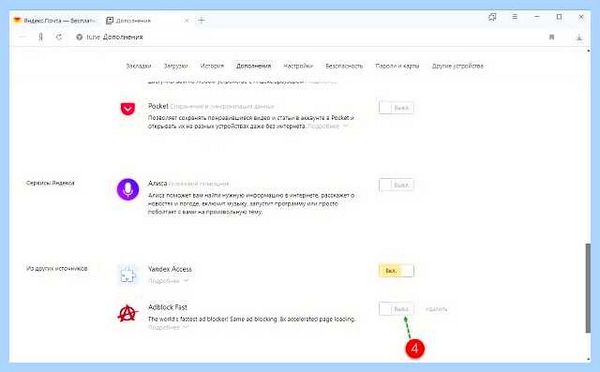Screen dimensions: 600x372
Task: Click the Pocket extension icon
Action: (128, 109)
